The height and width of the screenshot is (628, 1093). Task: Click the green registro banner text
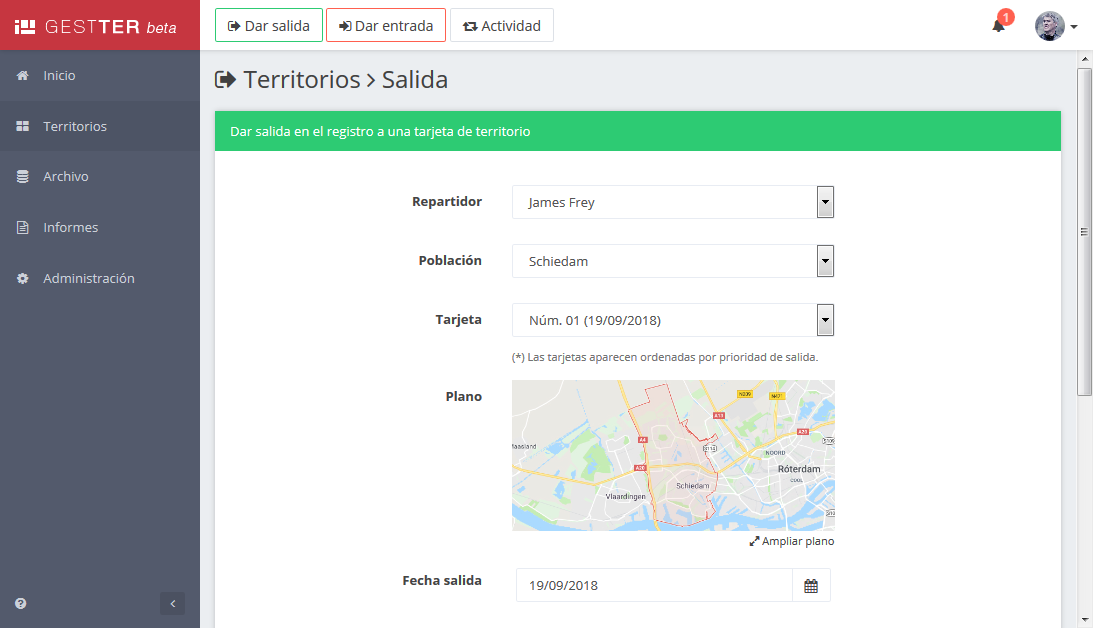click(x=381, y=131)
